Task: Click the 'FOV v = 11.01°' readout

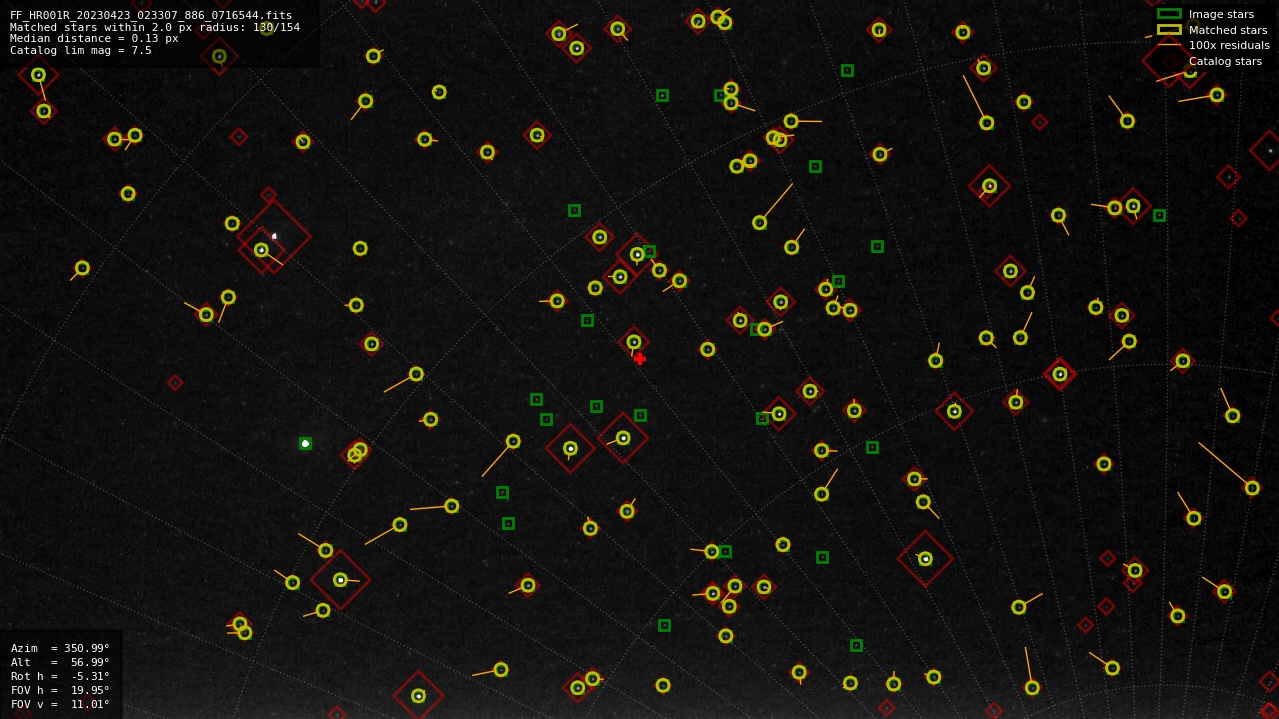Action: [60, 704]
